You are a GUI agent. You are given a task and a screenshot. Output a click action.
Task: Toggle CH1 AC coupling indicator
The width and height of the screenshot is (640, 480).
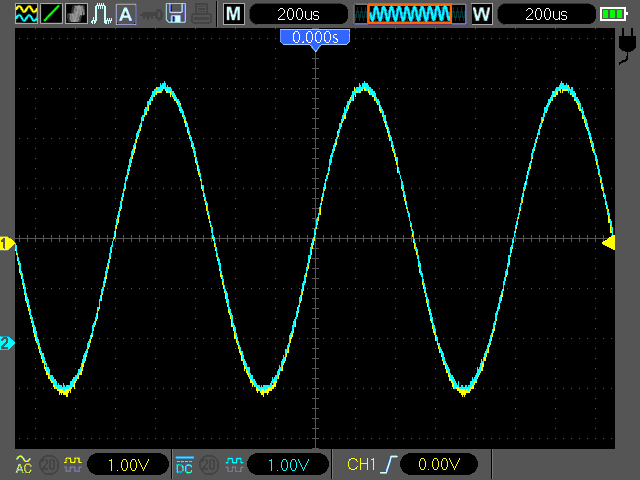pos(24,464)
